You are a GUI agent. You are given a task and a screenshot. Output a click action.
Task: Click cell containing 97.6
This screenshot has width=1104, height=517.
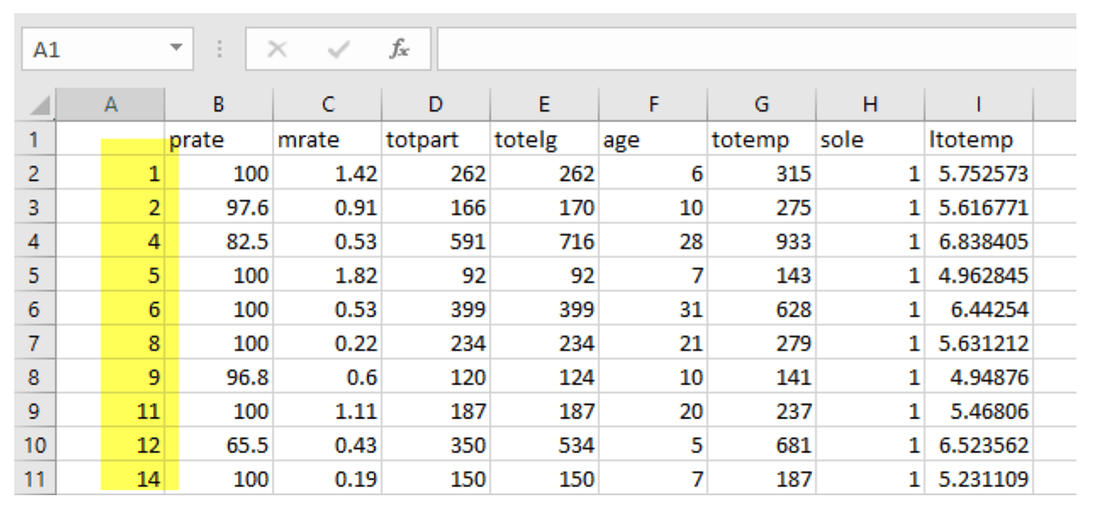tap(219, 206)
